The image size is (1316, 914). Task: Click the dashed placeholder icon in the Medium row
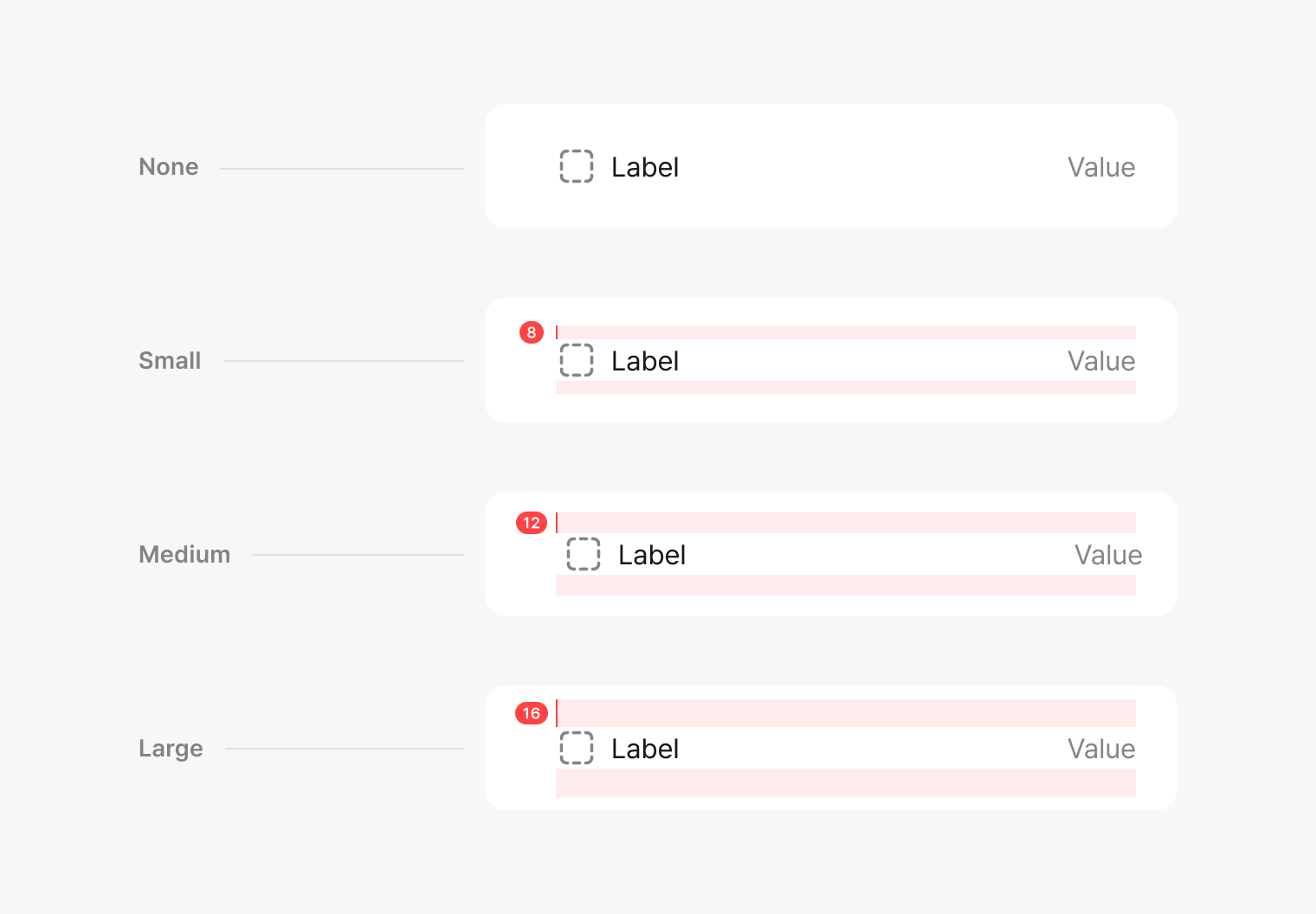pos(584,554)
